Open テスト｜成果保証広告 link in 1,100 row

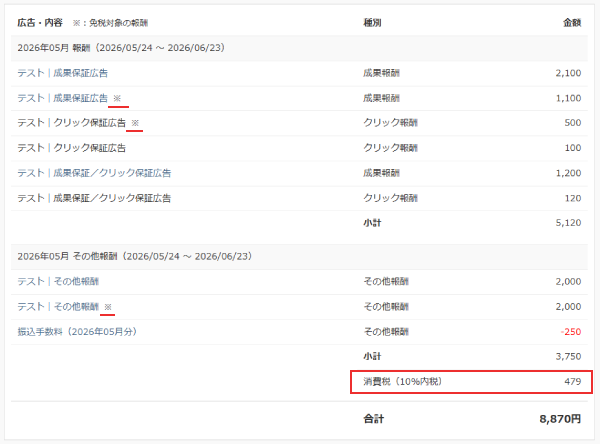[63, 98]
